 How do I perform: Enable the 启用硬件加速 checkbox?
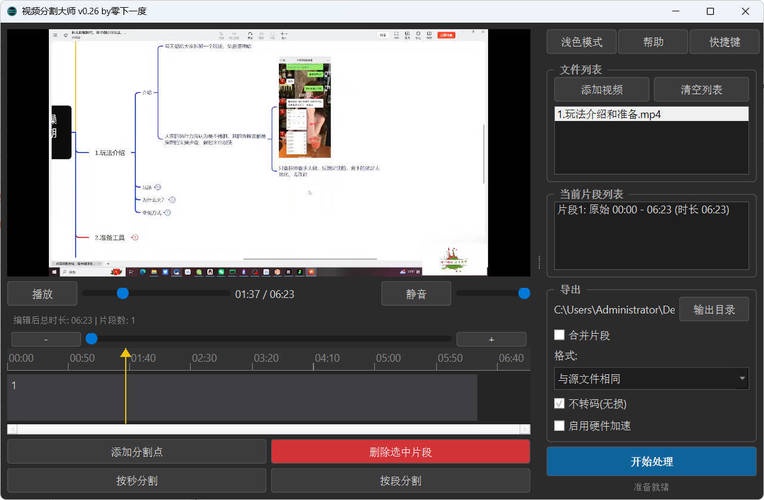click(x=560, y=426)
